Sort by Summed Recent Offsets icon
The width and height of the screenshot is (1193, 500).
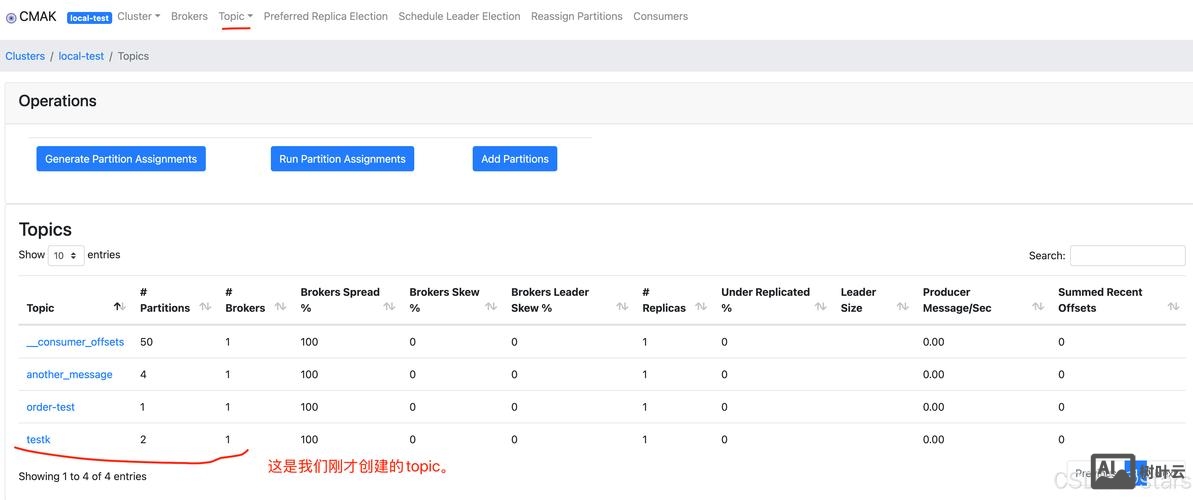(1173, 307)
